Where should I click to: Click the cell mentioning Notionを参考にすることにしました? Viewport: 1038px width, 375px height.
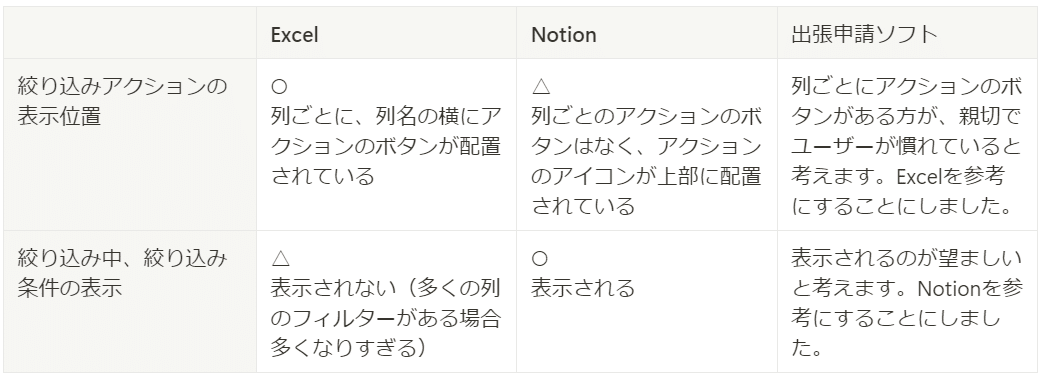pos(908,301)
